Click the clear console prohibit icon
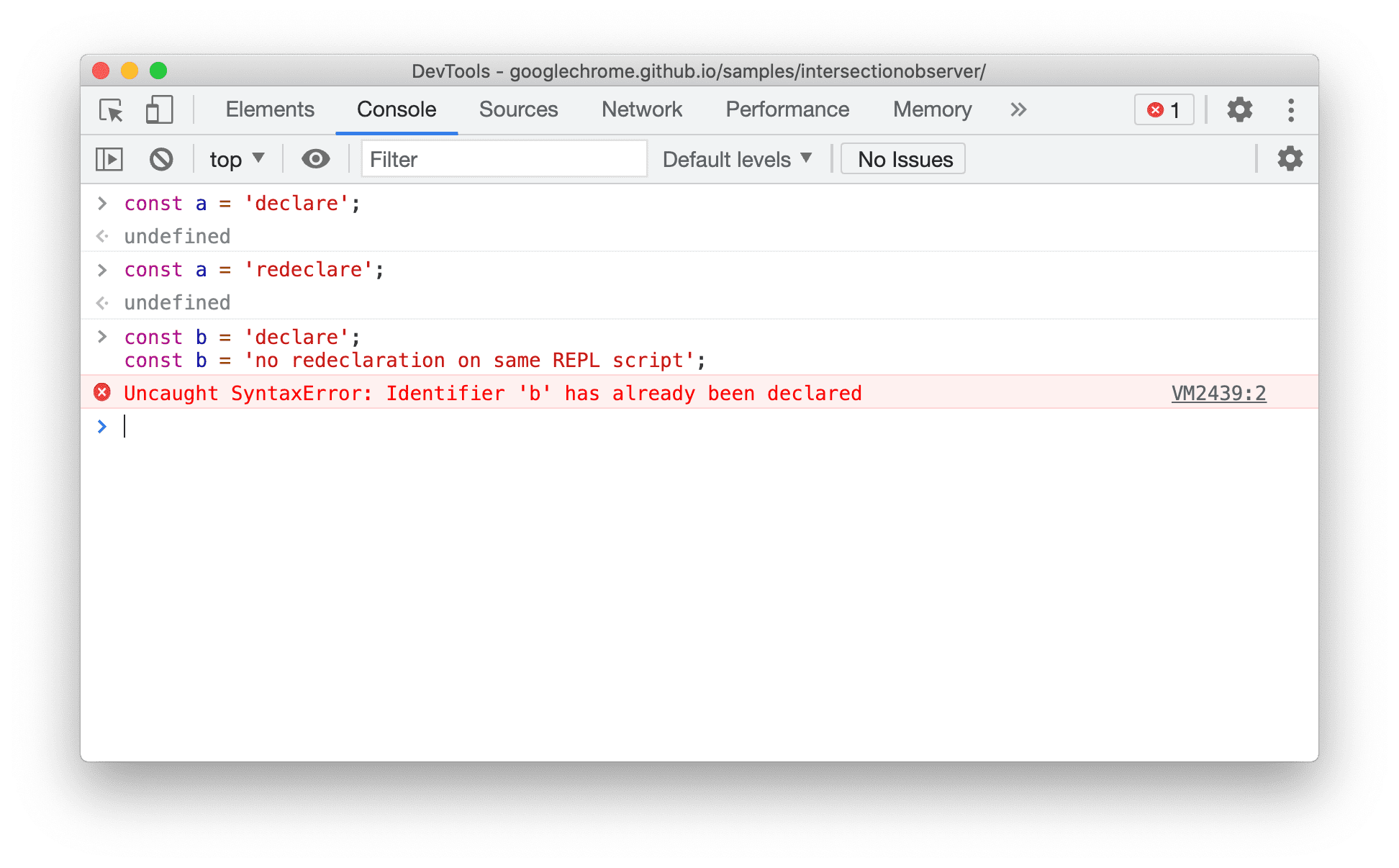 [161, 158]
